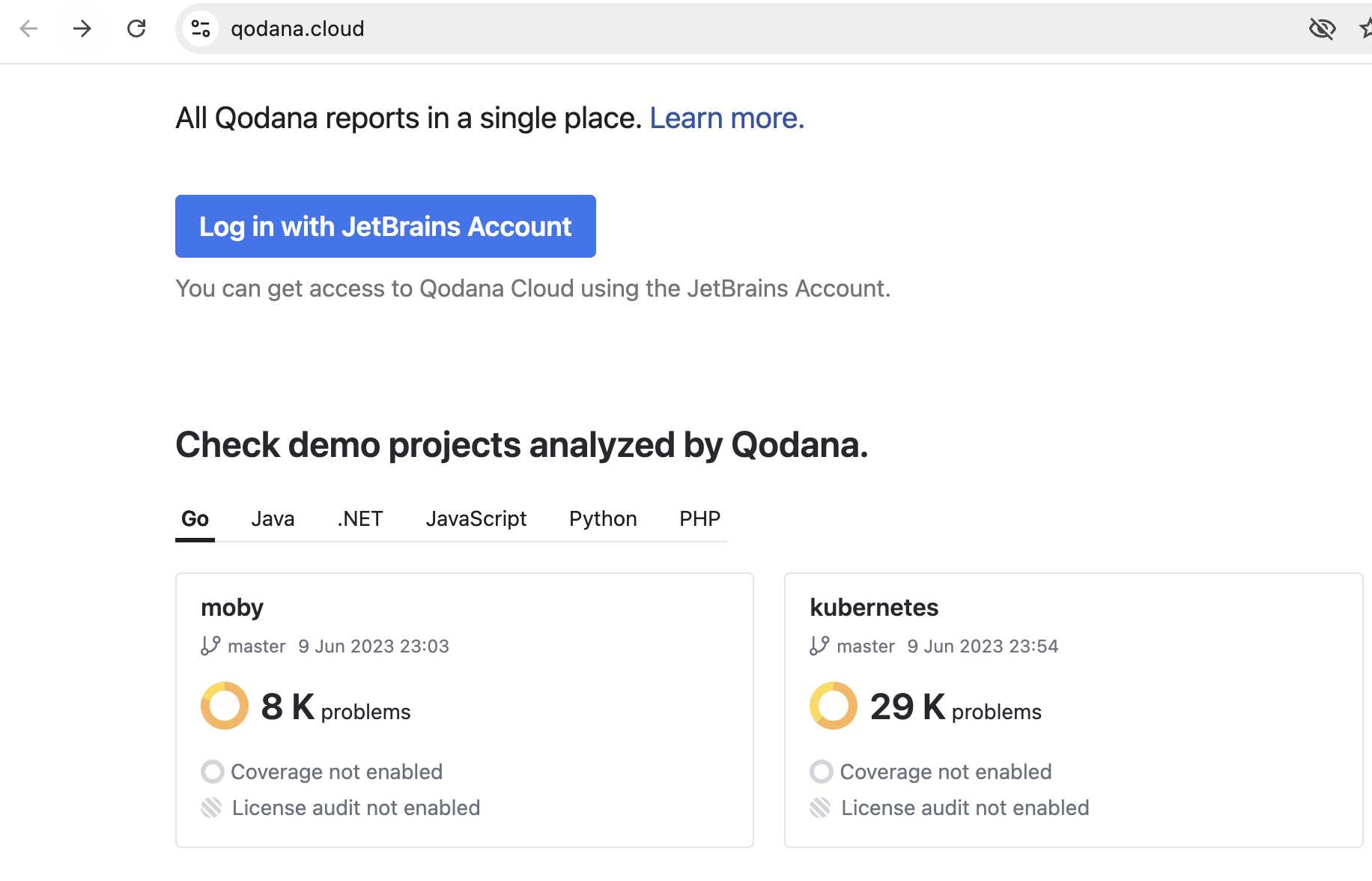This screenshot has height=881, width=1372.
Task: Open site information icon in address bar
Action: 201,28
